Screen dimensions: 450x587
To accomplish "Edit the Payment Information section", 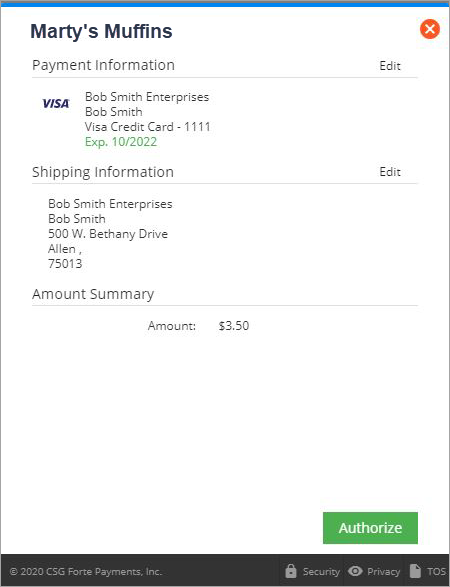I will [x=390, y=66].
